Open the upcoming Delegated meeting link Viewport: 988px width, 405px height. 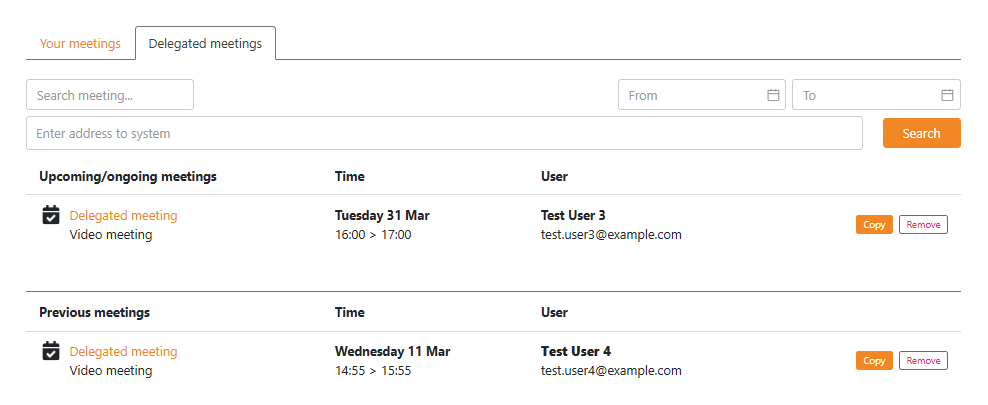click(123, 215)
